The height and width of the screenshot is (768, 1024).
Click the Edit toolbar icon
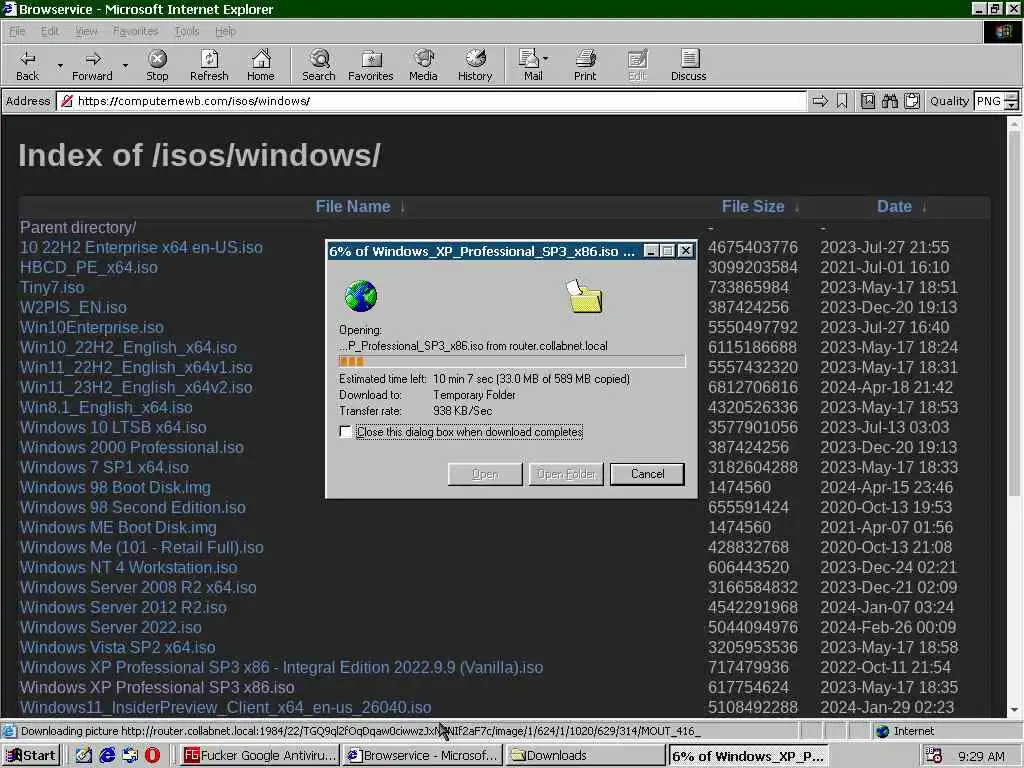tap(637, 65)
